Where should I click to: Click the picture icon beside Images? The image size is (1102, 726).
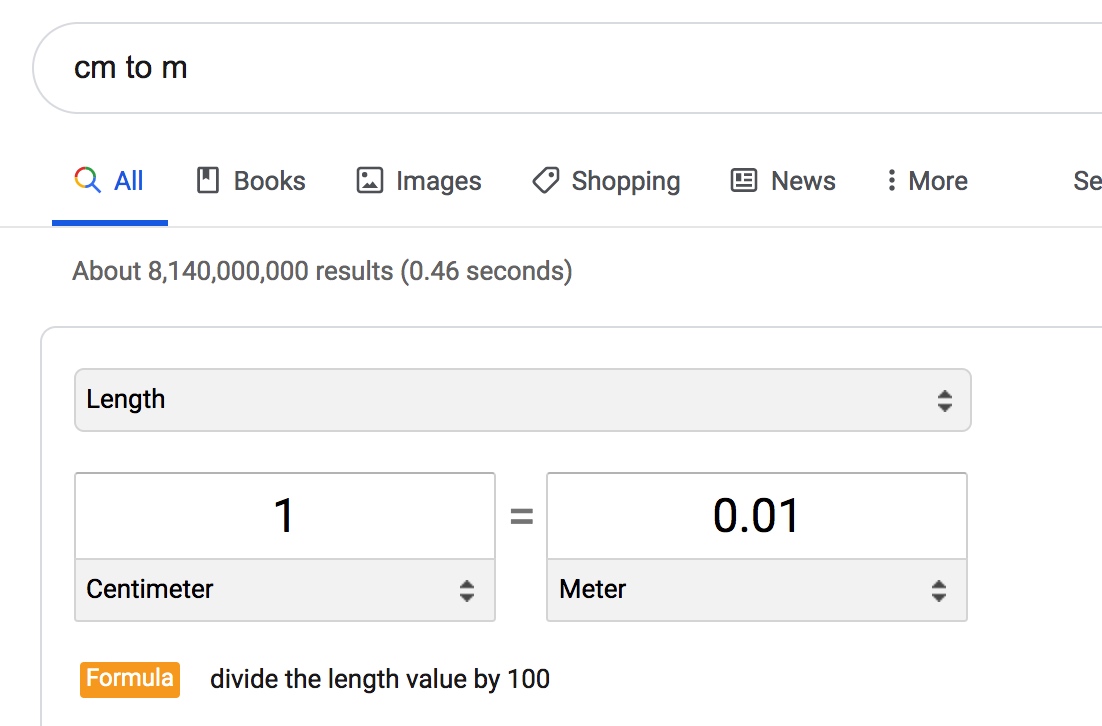click(370, 180)
